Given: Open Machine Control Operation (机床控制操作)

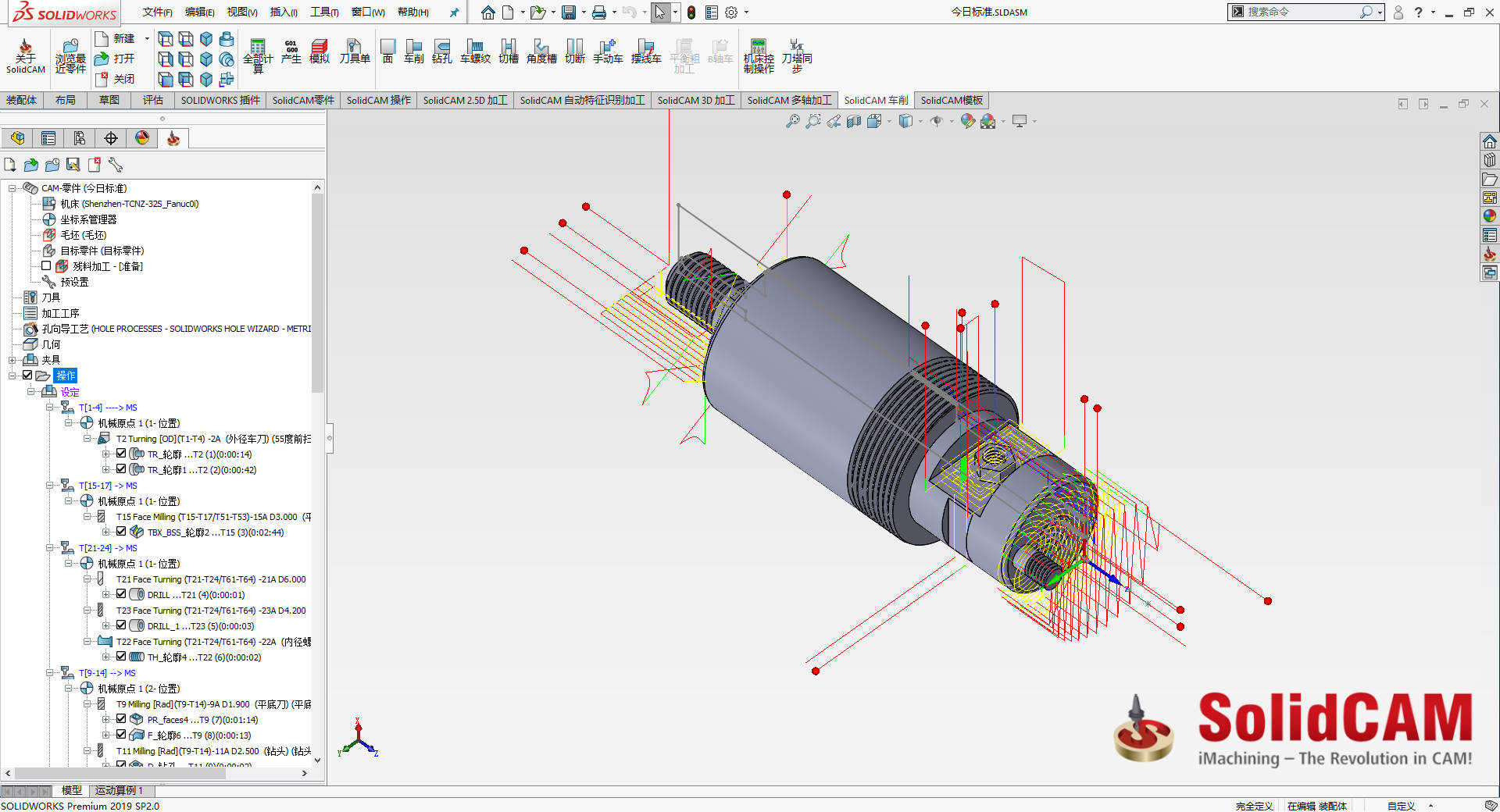Looking at the screenshot, I should (759, 56).
